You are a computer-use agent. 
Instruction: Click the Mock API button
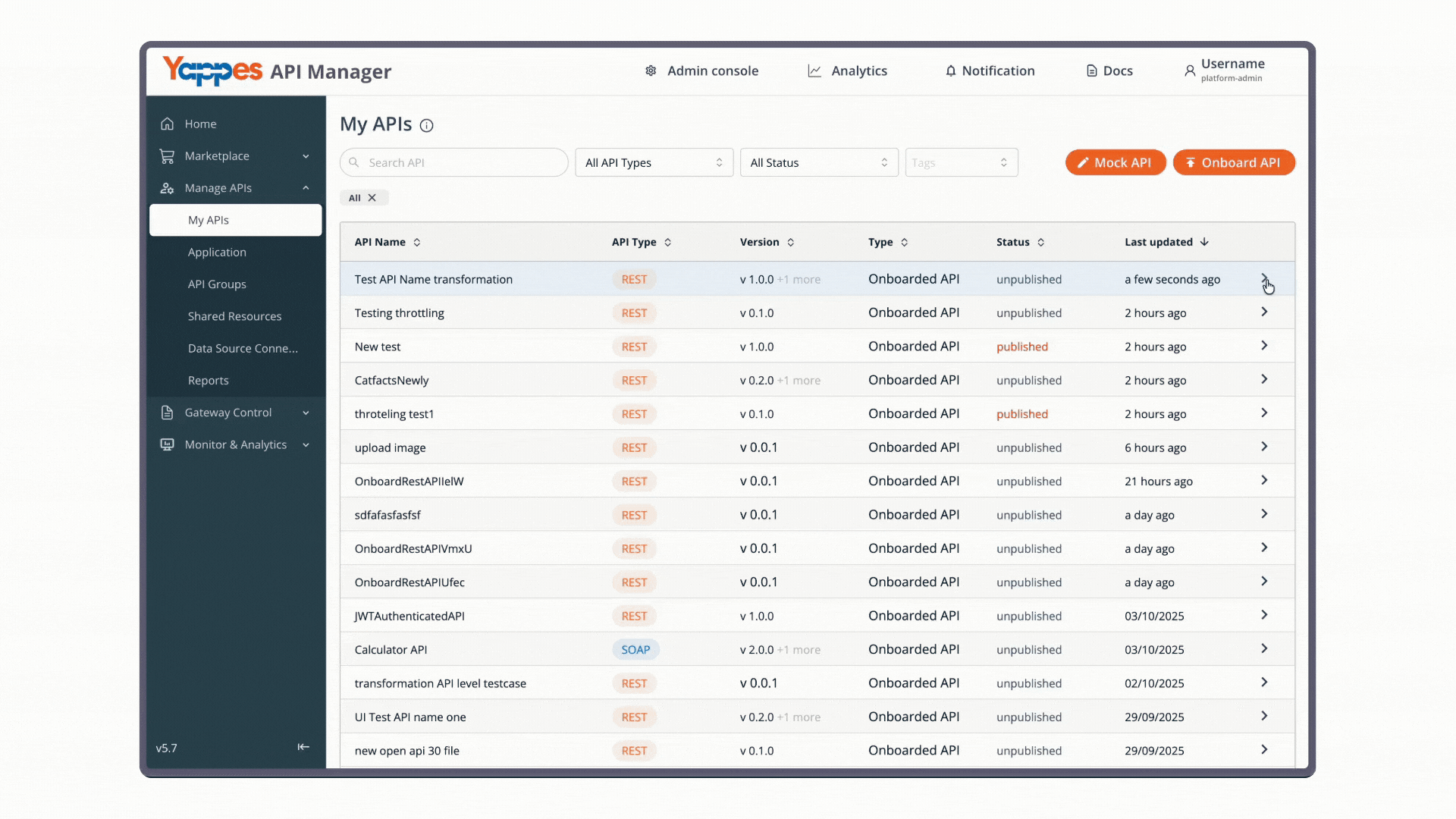[x=1116, y=162]
